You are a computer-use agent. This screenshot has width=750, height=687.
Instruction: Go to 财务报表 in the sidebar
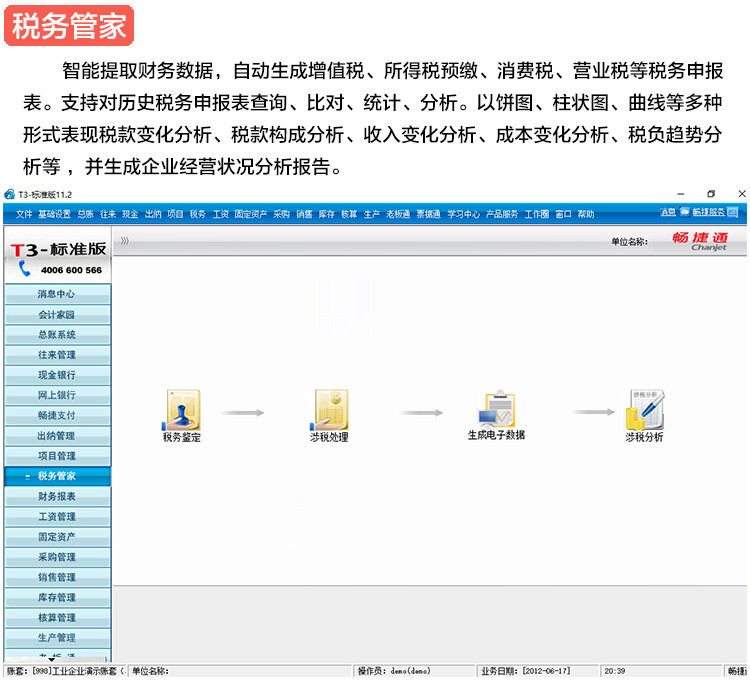tap(56, 496)
